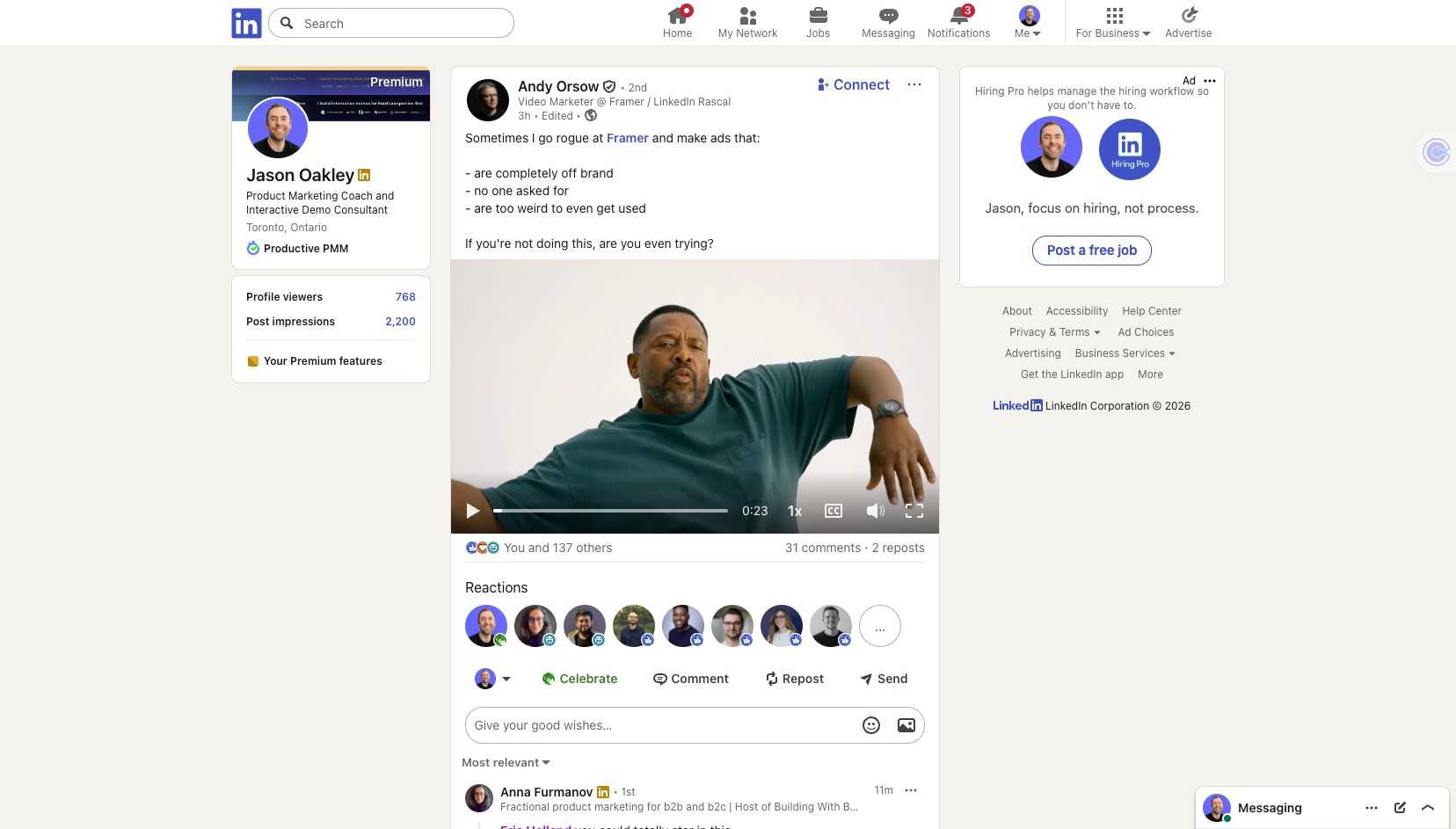
Task: Open post options menu for Andy Orsow
Action: tap(914, 84)
